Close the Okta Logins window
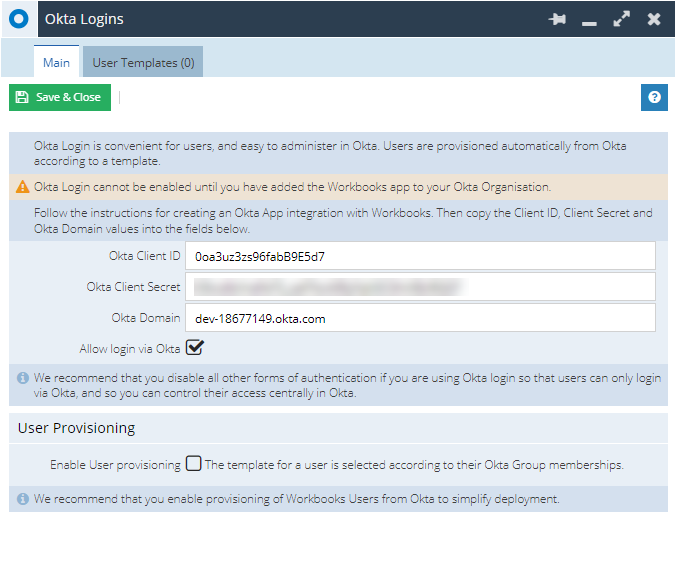This screenshot has width=676, height=568. click(654, 19)
